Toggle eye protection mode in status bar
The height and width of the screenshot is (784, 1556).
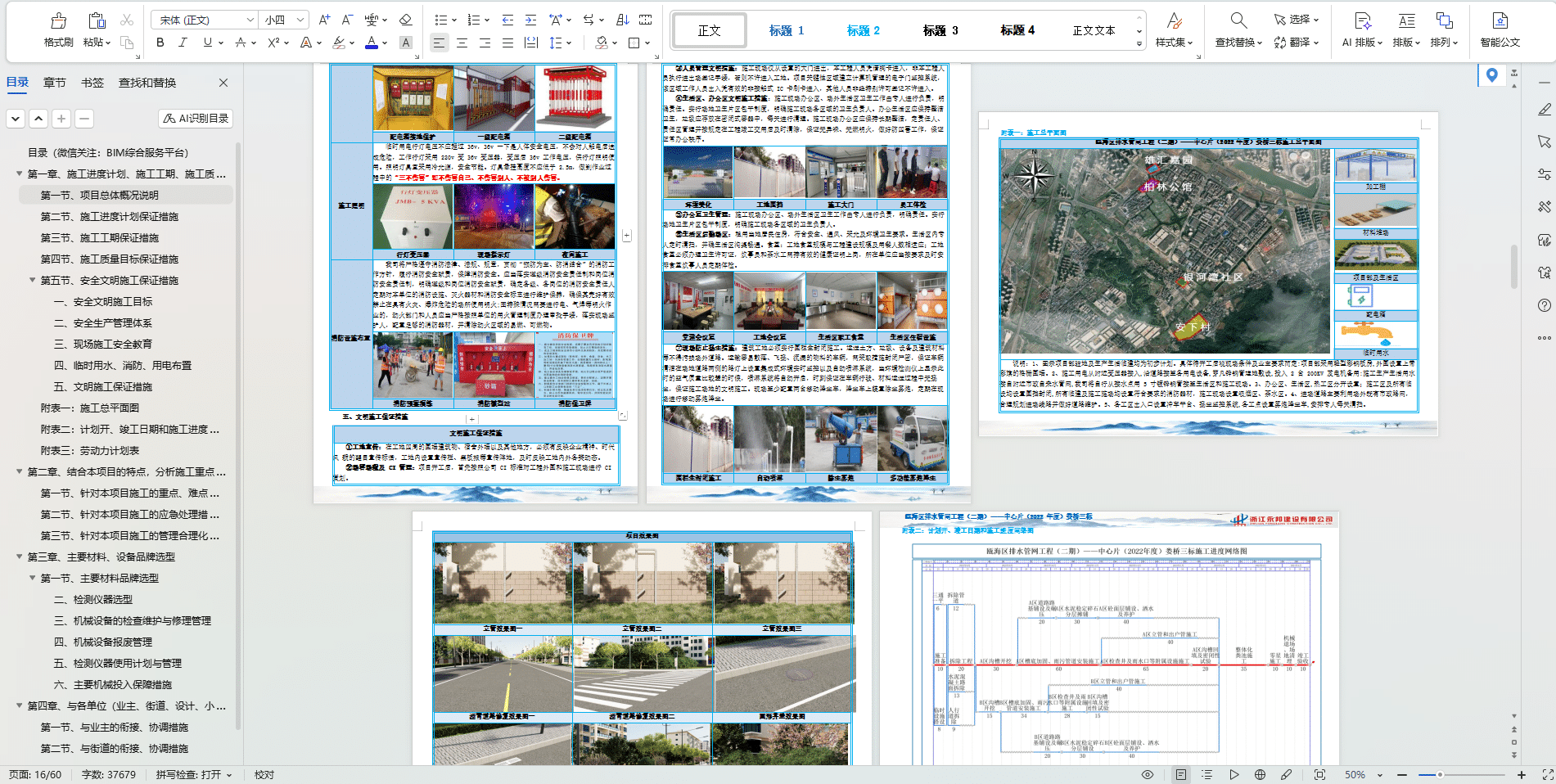1148,774
